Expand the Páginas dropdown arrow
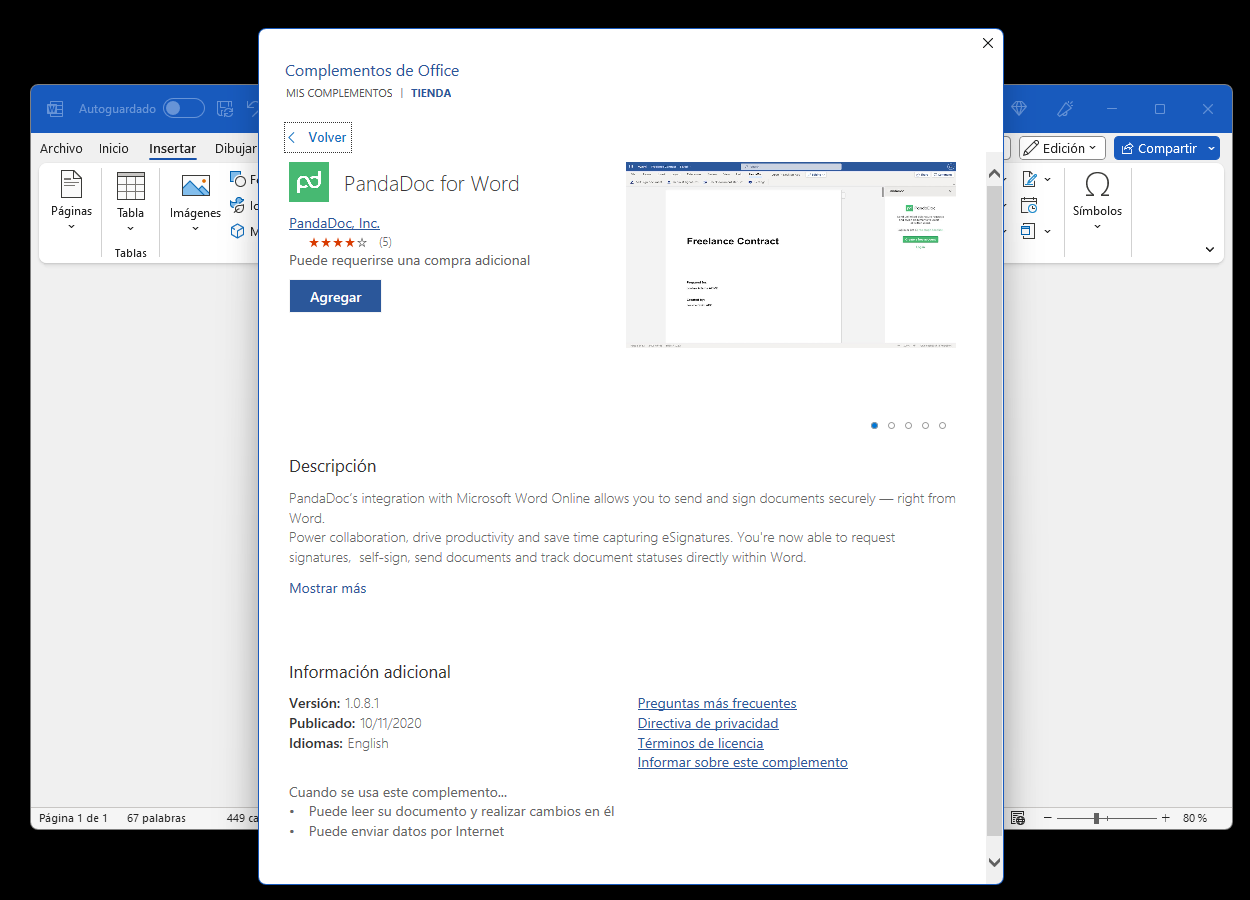The width and height of the screenshot is (1250, 900). pyautogui.click(x=71, y=227)
